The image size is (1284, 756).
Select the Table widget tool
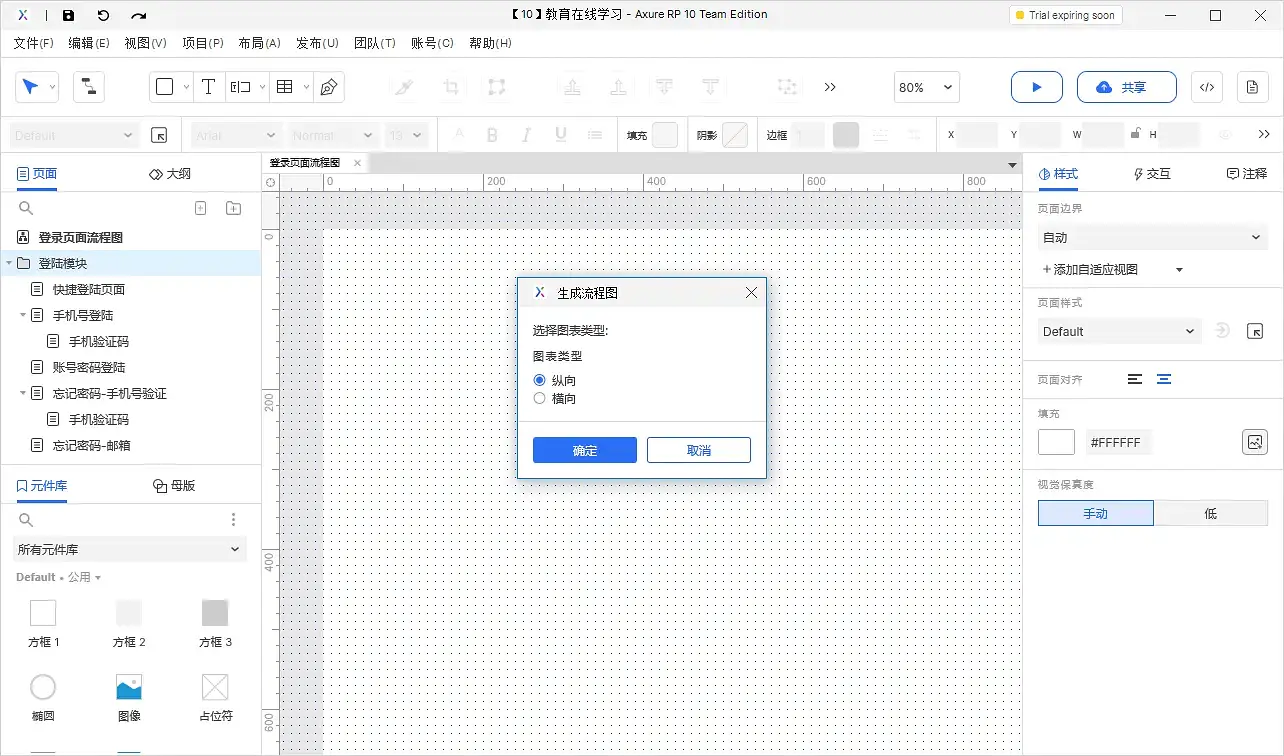285,86
